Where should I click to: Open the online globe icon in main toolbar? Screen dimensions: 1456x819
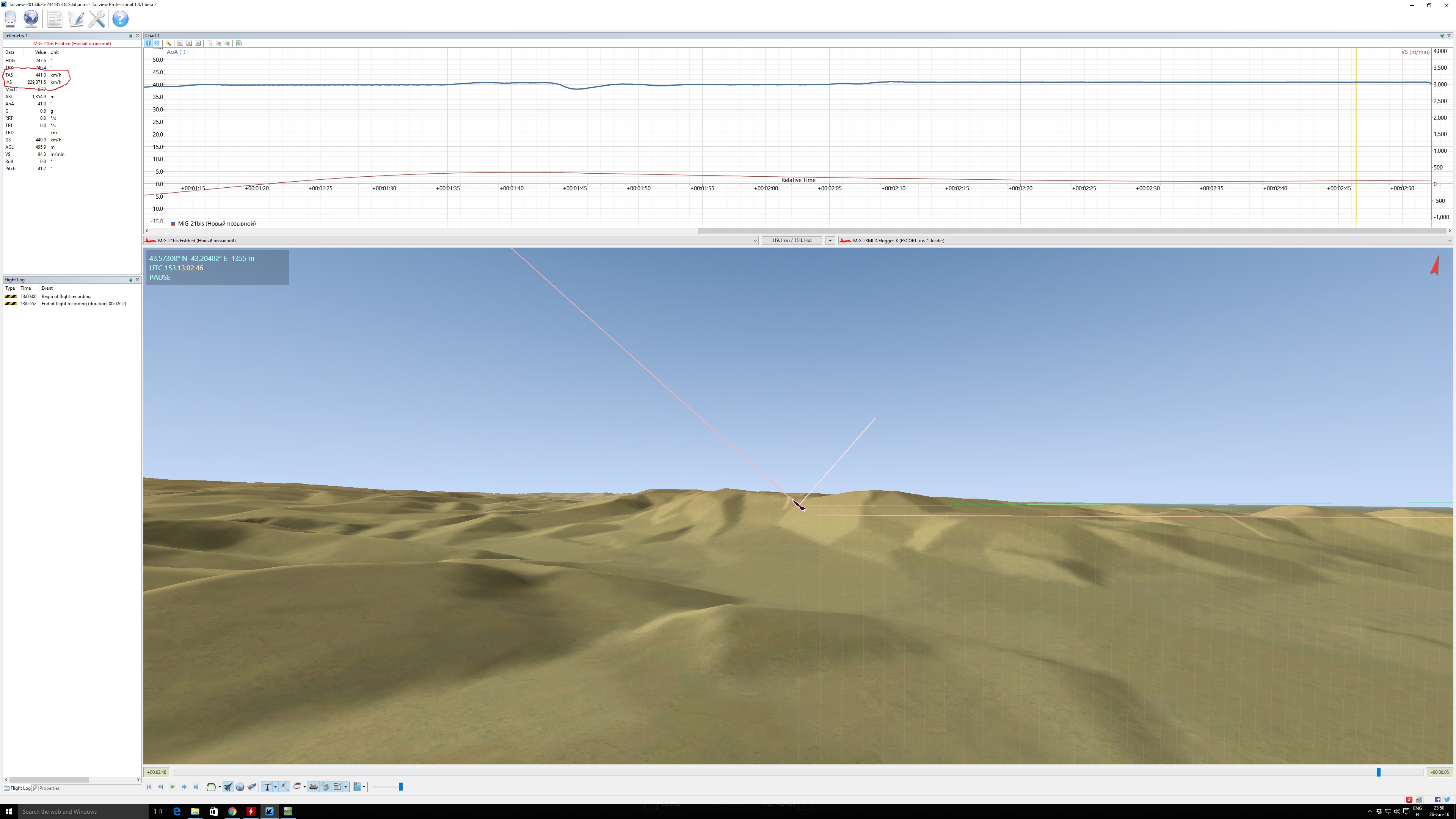click(x=31, y=19)
